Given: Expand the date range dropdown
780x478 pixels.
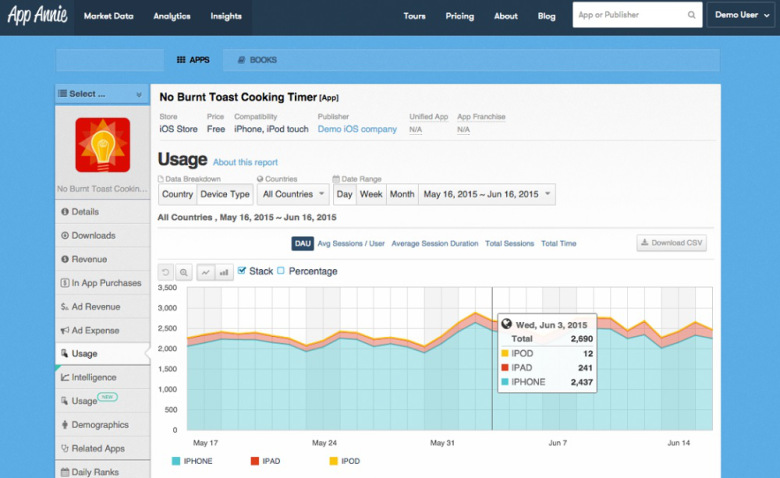Looking at the screenshot, I should tap(487, 194).
